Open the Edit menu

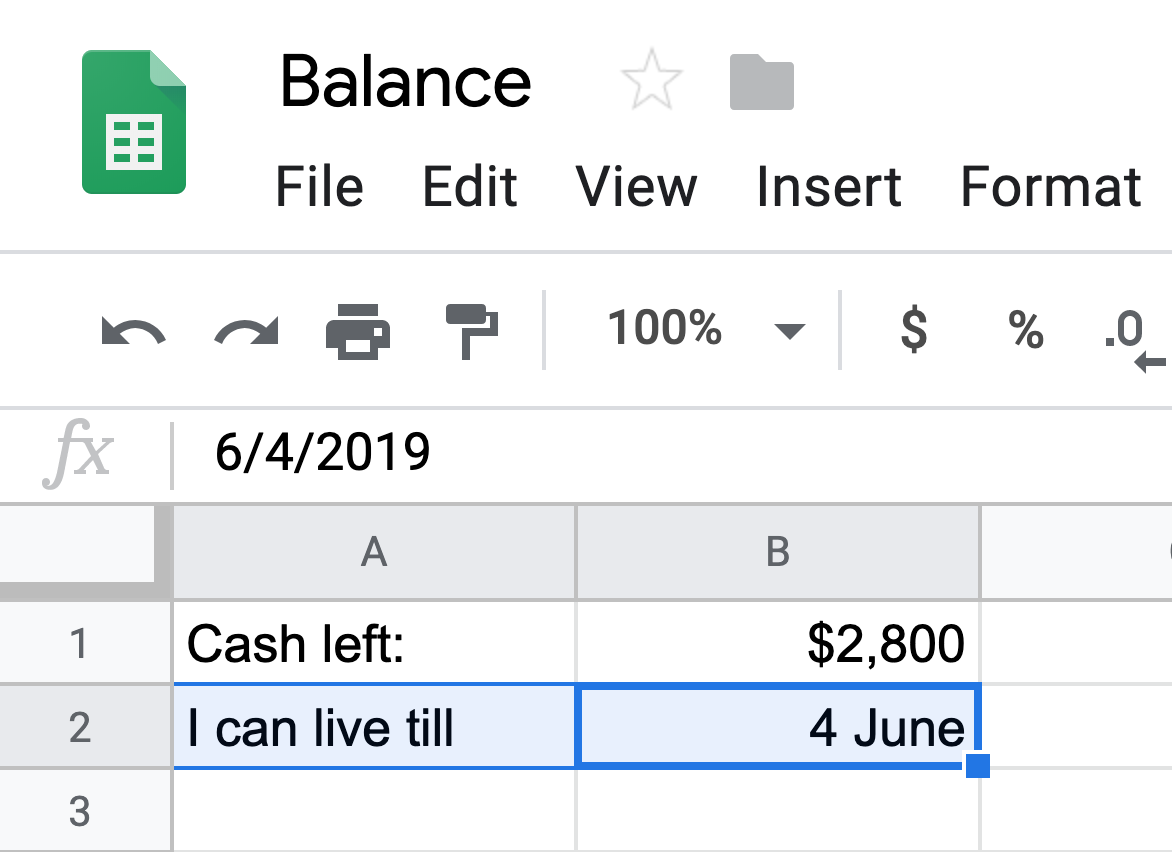(x=469, y=186)
